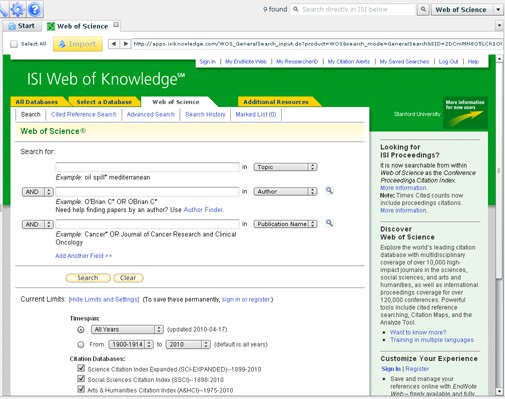Select the All Years timespan radio button
Viewport: 505px width, 399px height.
click(x=81, y=330)
